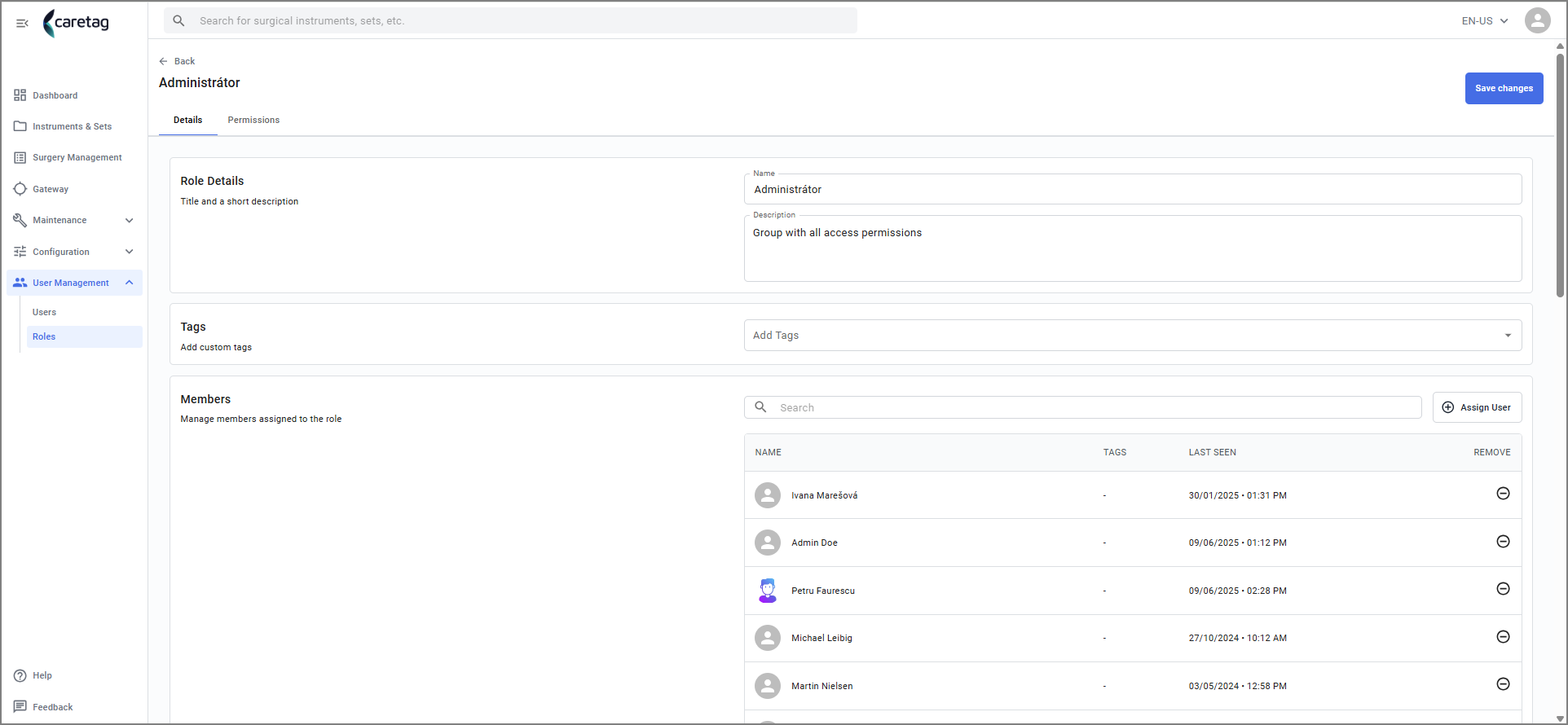Click the Instruments & Sets folder icon
Image resolution: width=1568 pixels, height=725 pixels.
[20, 126]
